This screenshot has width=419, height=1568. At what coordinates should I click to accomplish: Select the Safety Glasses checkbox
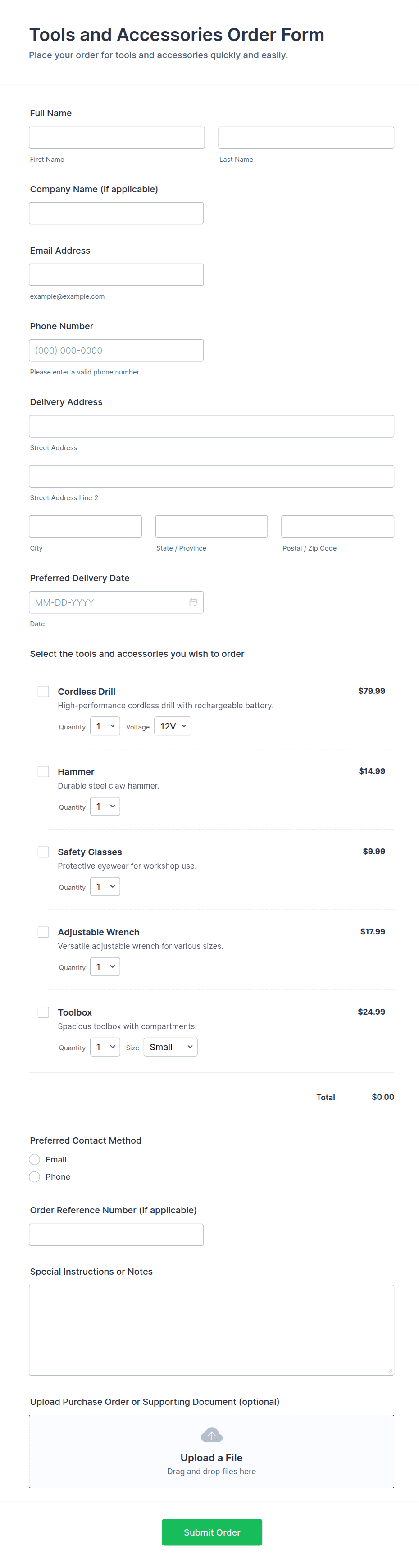click(x=43, y=852)
